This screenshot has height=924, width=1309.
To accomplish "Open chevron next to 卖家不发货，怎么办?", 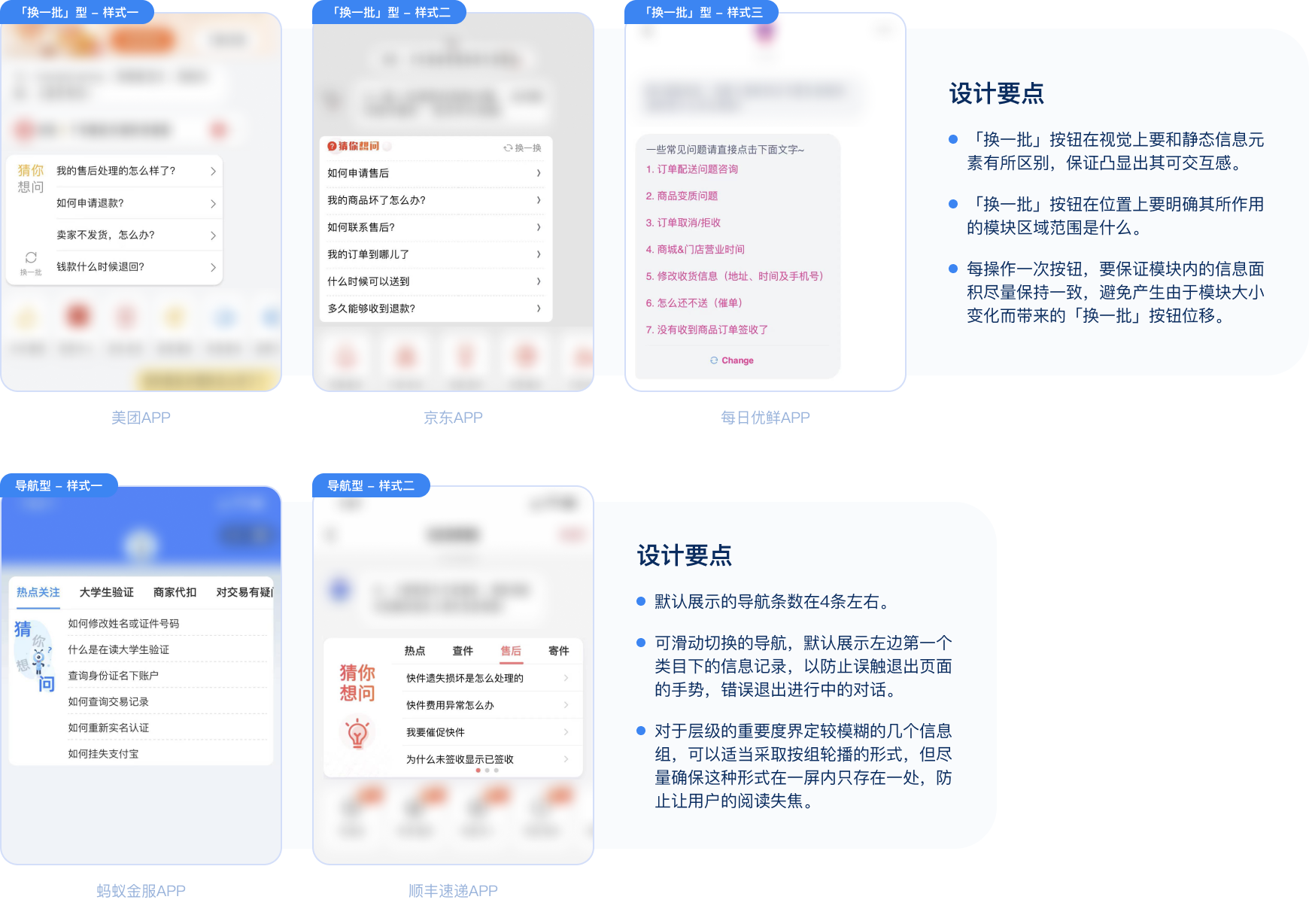I will point(213,236).
